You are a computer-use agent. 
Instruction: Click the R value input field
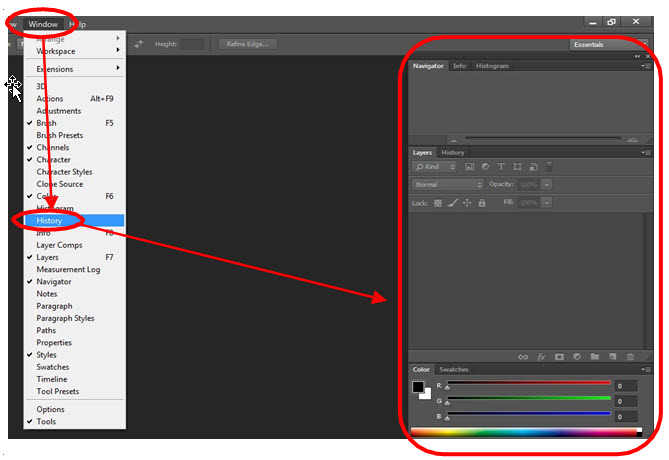coord(625,386)
